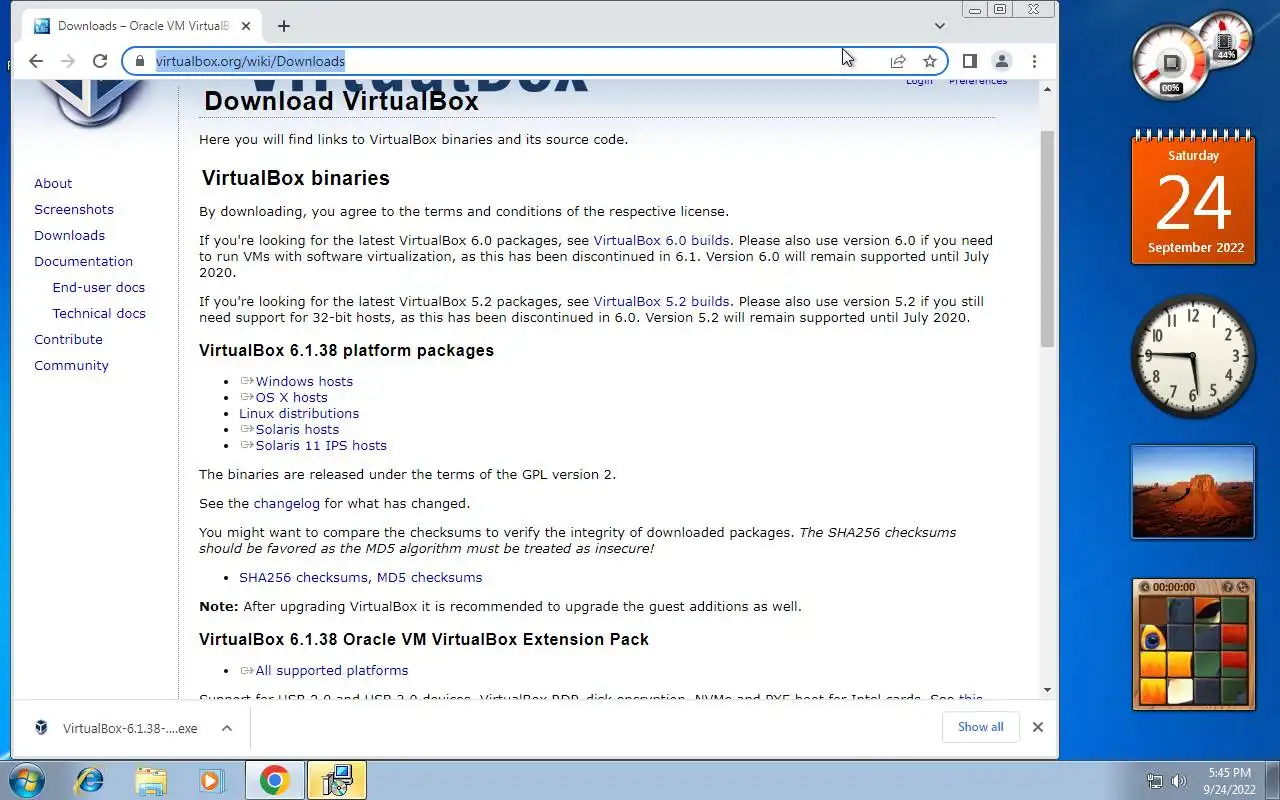Follow the VirtualBox 6.0 builds link

tap(661, 240)
